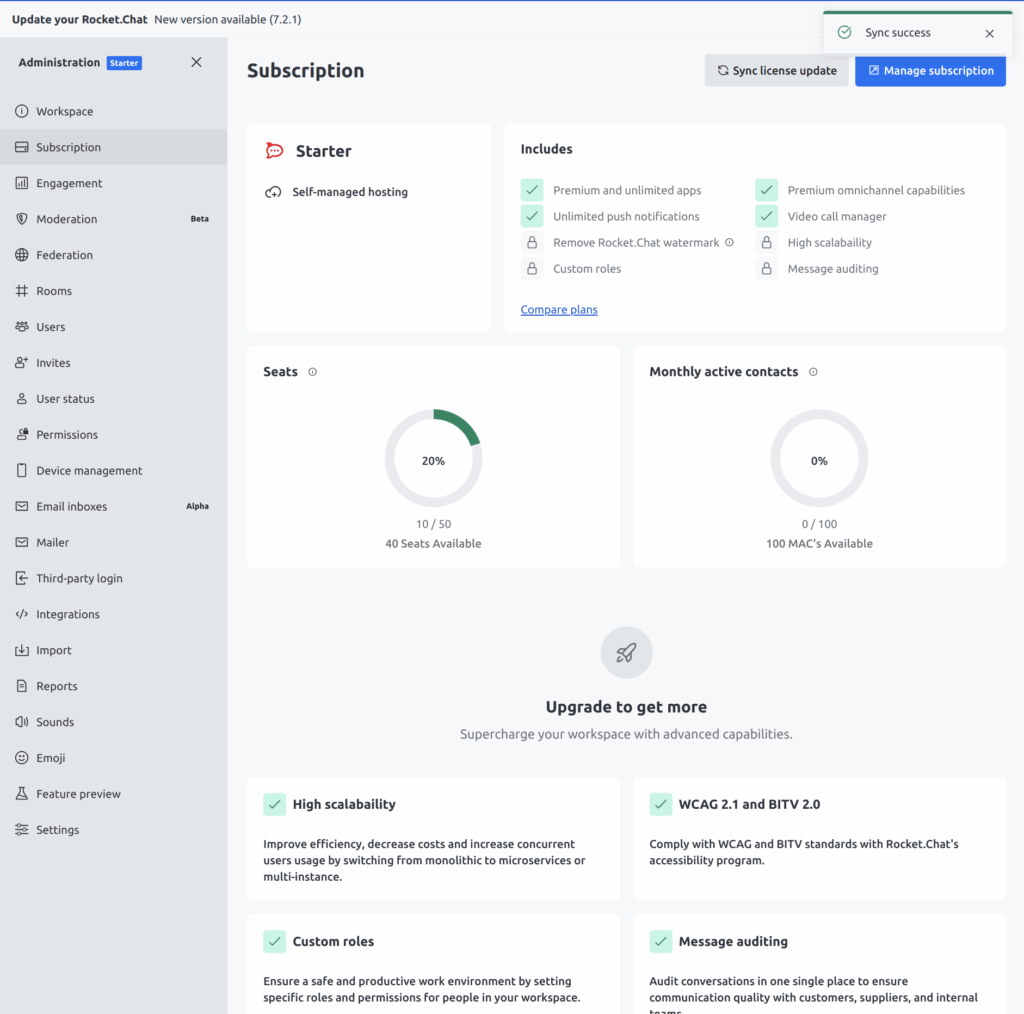This screenshot has width=1024, height=1014.
Task: Click lock beside Message auditing in Includes
Action: point(767,268)
